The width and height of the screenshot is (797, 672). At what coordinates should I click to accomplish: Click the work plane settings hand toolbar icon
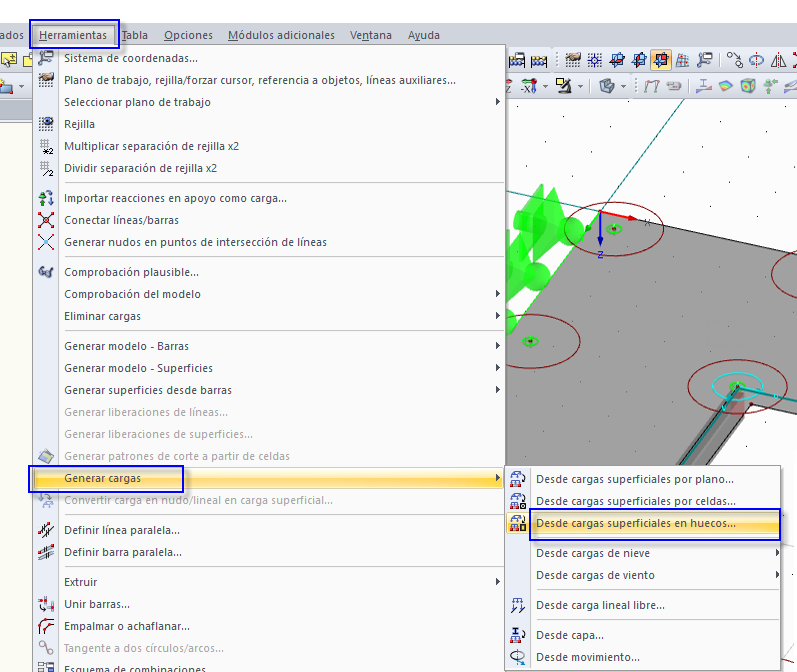point(573,60)
